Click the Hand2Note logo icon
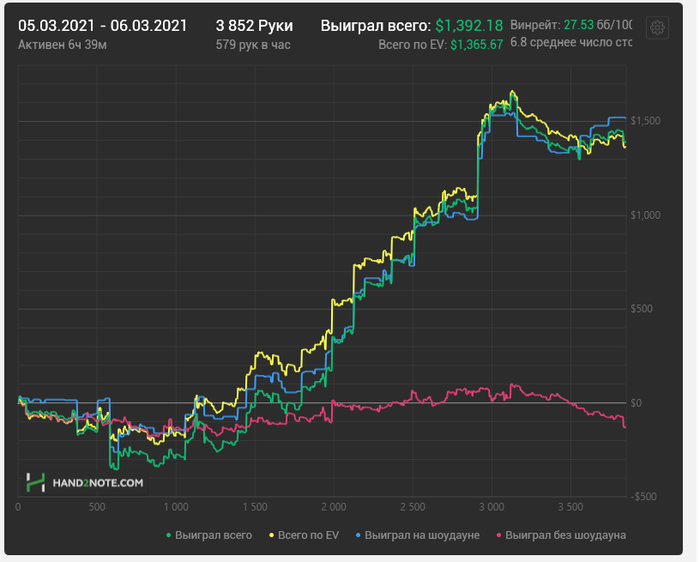The width and height of the screenshot is (700, 562). pos(36,483)
